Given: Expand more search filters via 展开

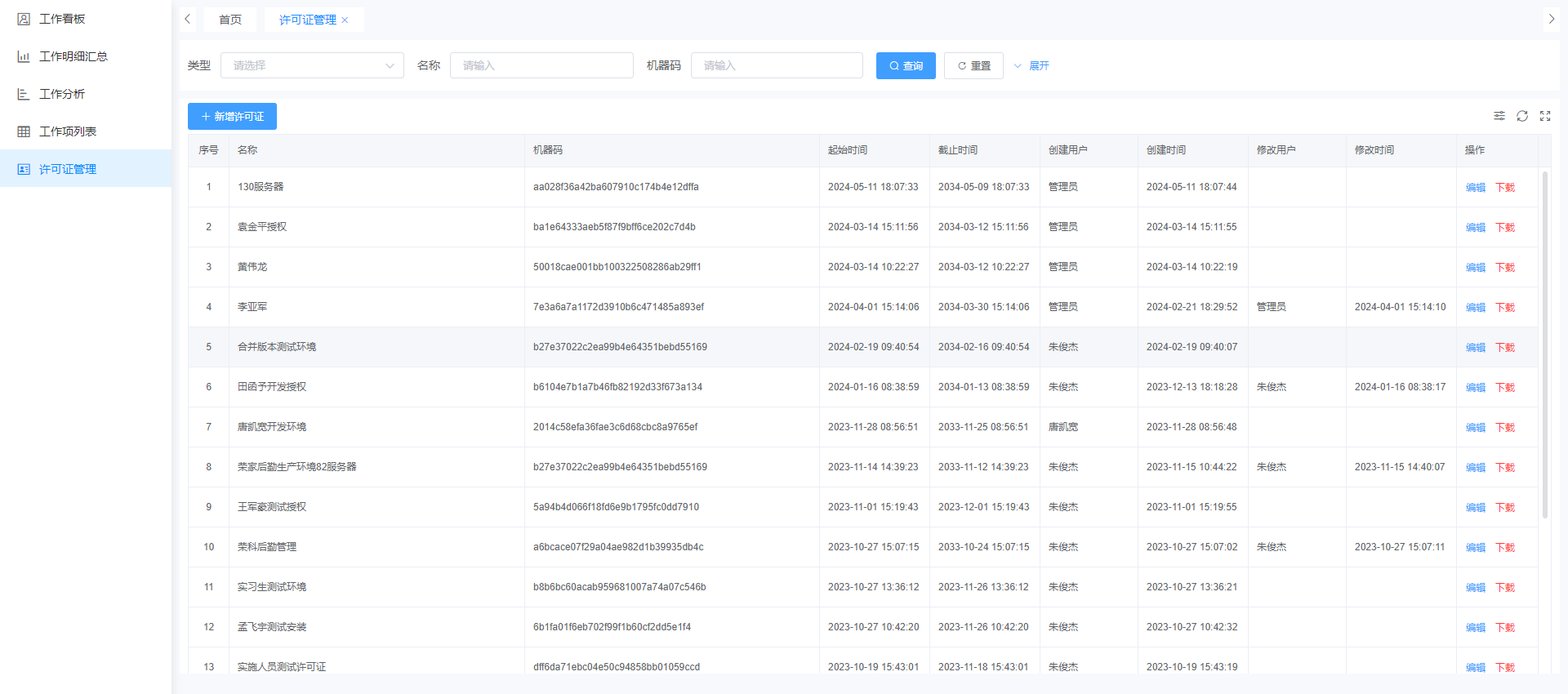Looking at the screenshot, I should [x=1032, y=65].
